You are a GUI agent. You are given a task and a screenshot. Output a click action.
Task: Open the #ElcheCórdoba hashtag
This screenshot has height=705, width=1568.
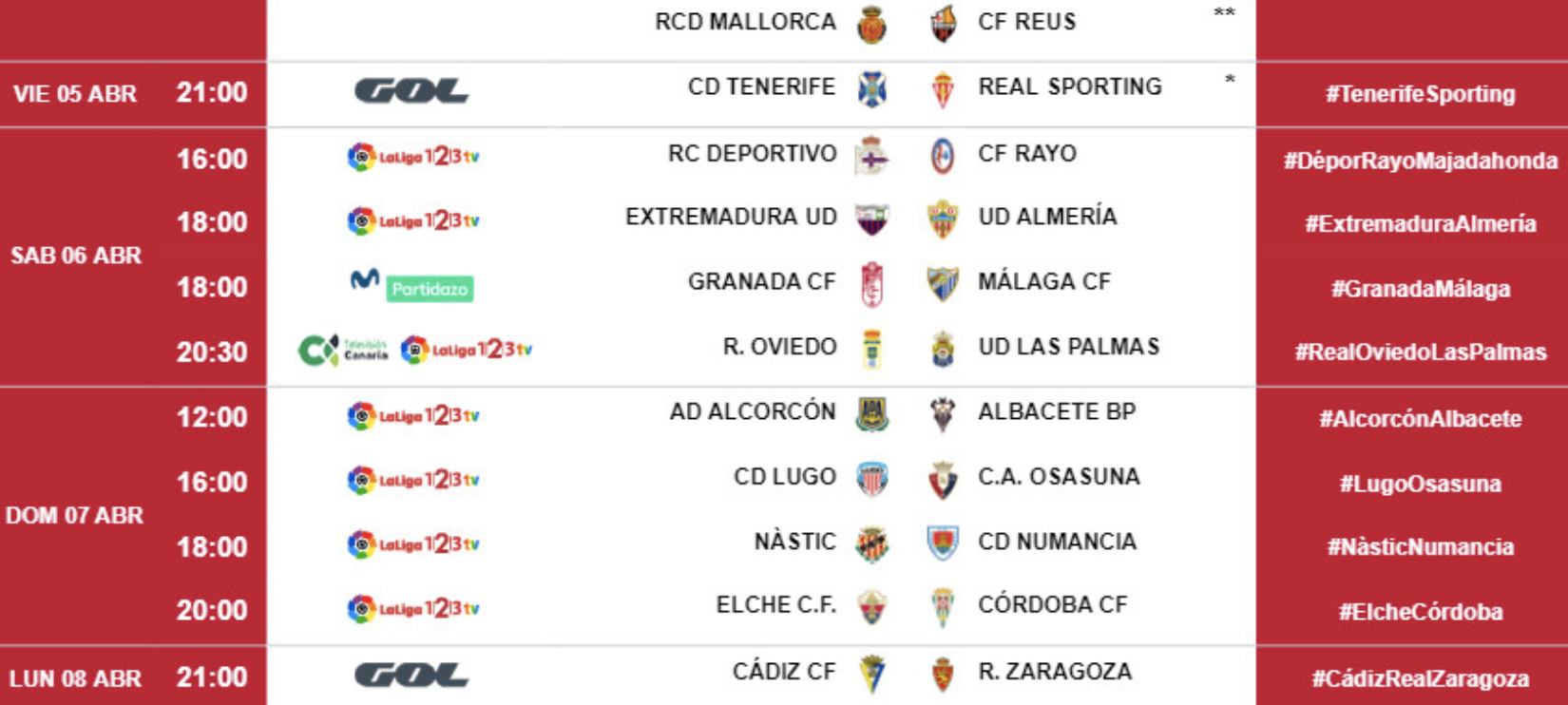(x=1420, y=612)
